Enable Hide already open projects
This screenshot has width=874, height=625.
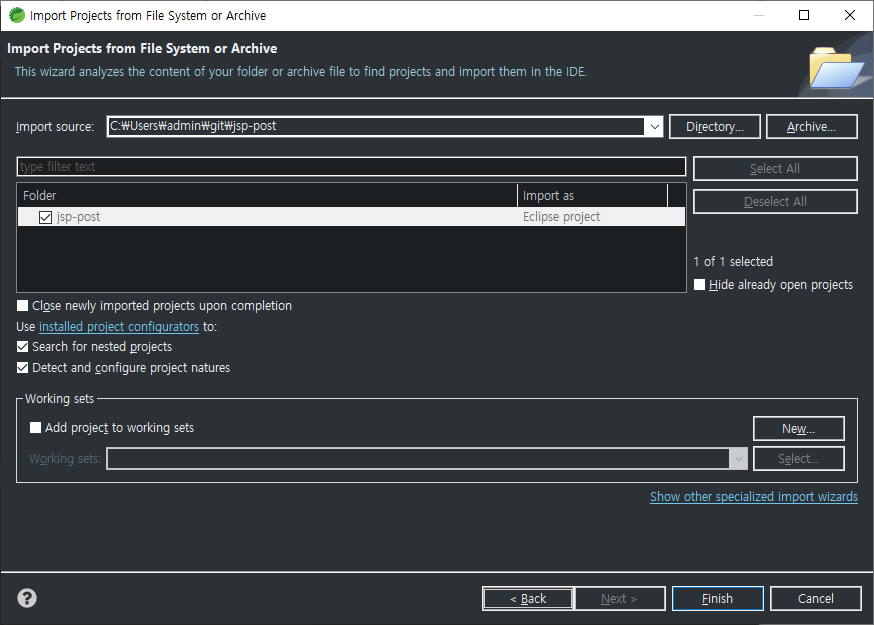pyautogui.click(x=700, y=284)
